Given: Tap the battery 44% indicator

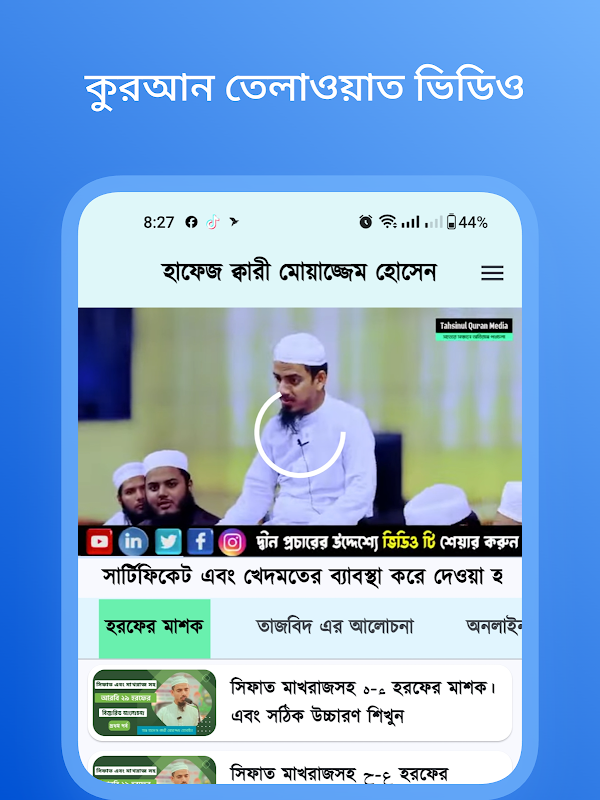Looking at the screenshot, I should 467,222.
